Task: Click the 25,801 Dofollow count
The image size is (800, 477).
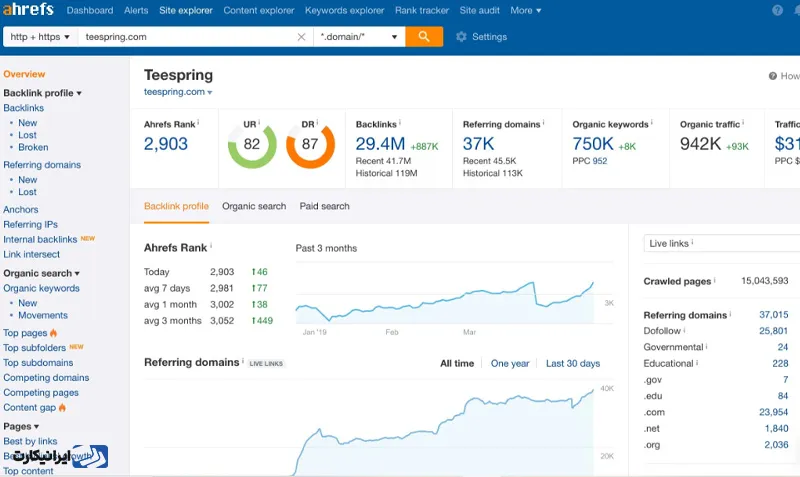Action: pos(773,331)
